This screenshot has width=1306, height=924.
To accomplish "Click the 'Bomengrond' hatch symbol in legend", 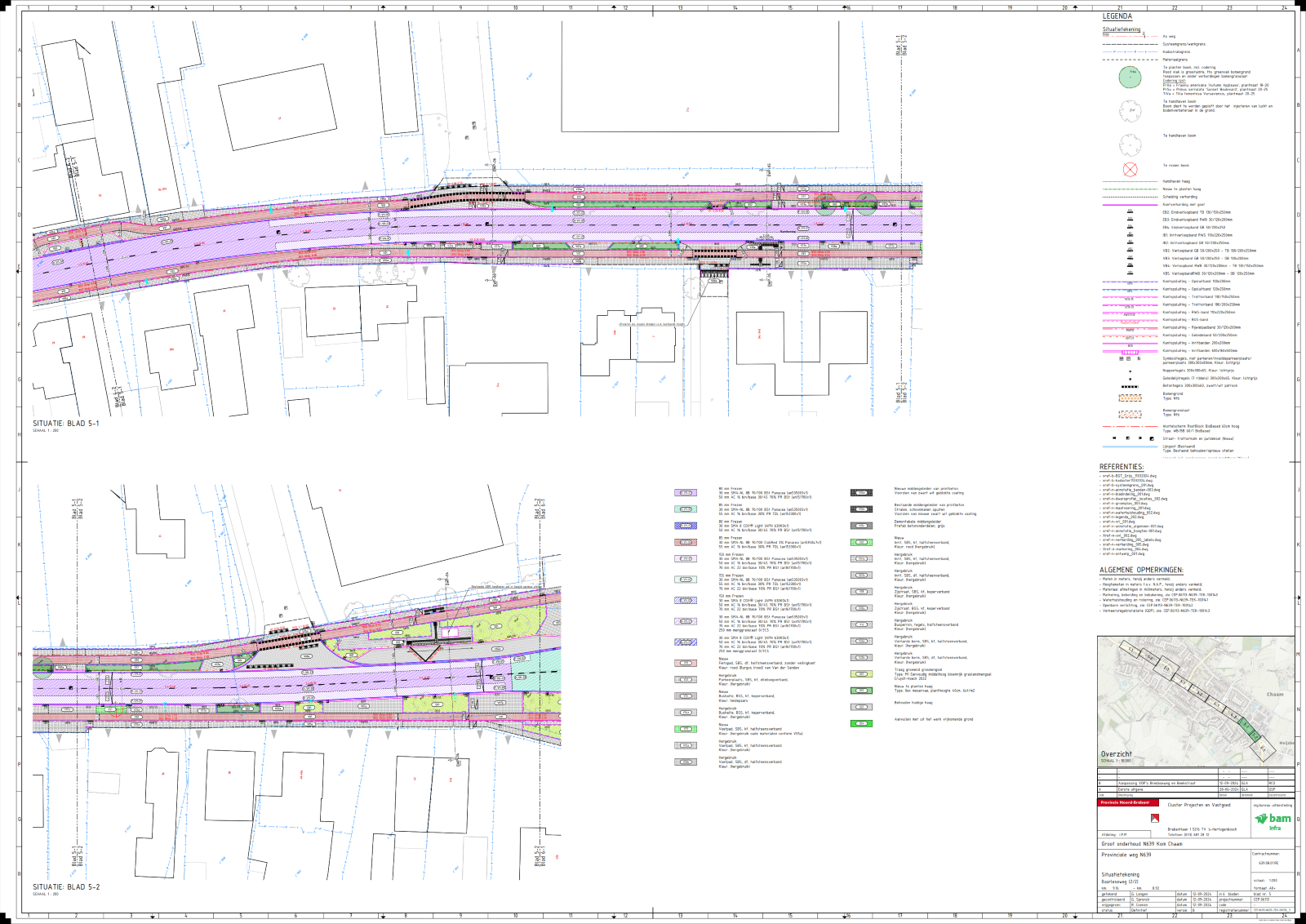I will (x=1130, y=398).
